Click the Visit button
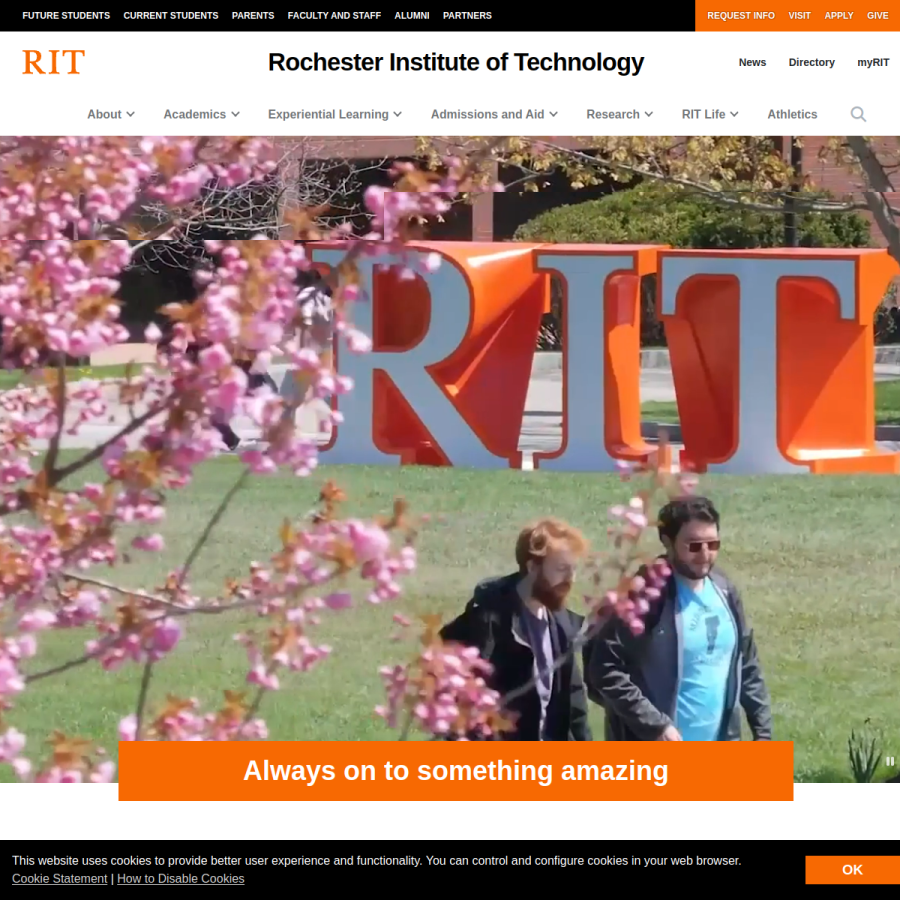 pos(799,15)
